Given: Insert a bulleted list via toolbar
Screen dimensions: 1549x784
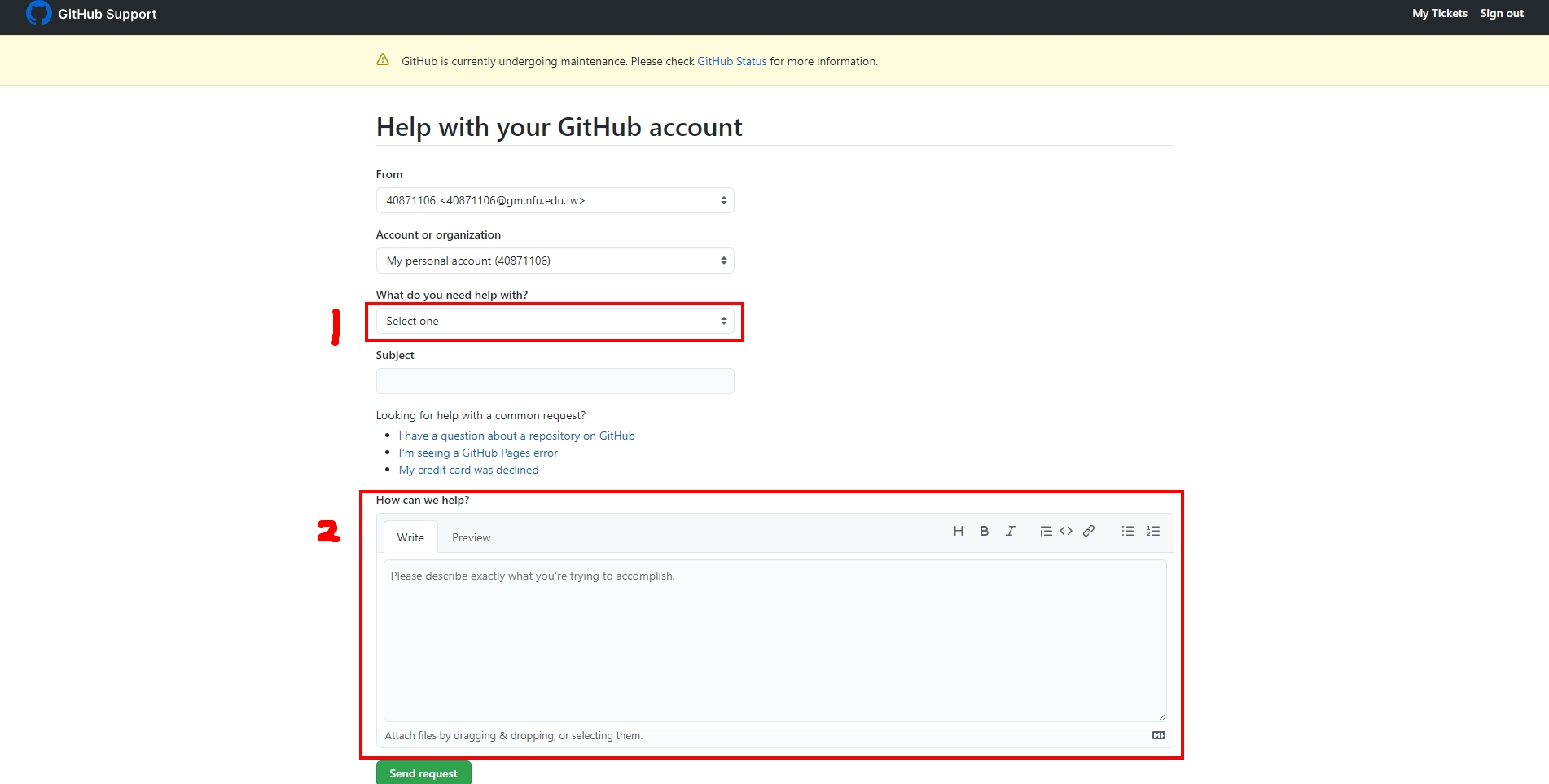Looking at the screenshot, I should click(1127, 531).
